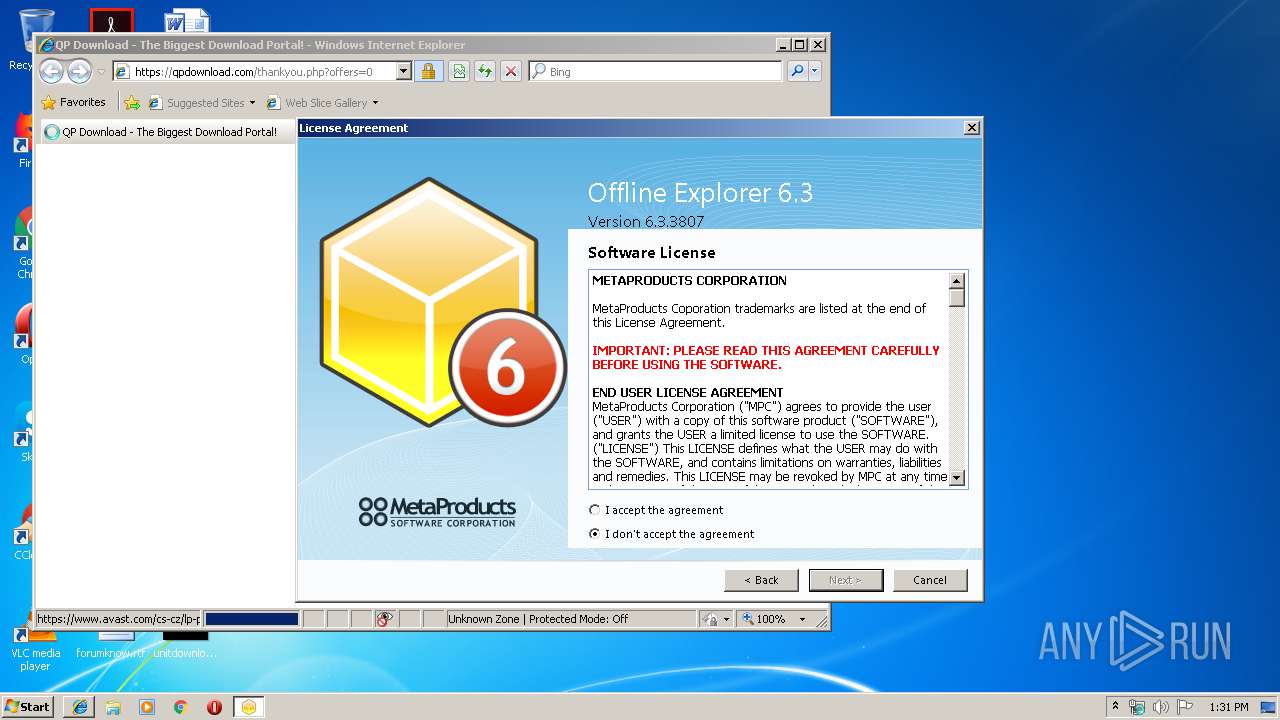This screenshot has width=1280, height=720.
Task: Click the qpdownload.com address bar
Action: [x=254, y=72]
